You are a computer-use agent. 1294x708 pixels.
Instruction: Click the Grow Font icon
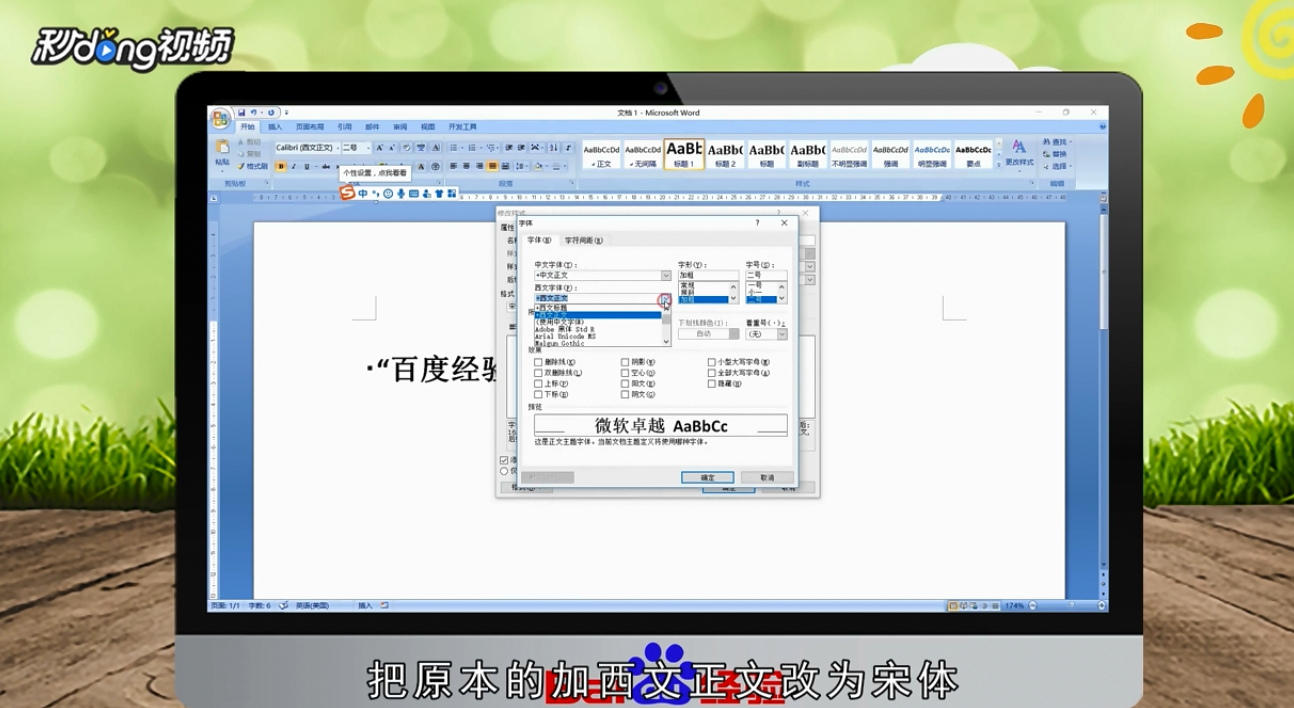(x=380, y=147)
